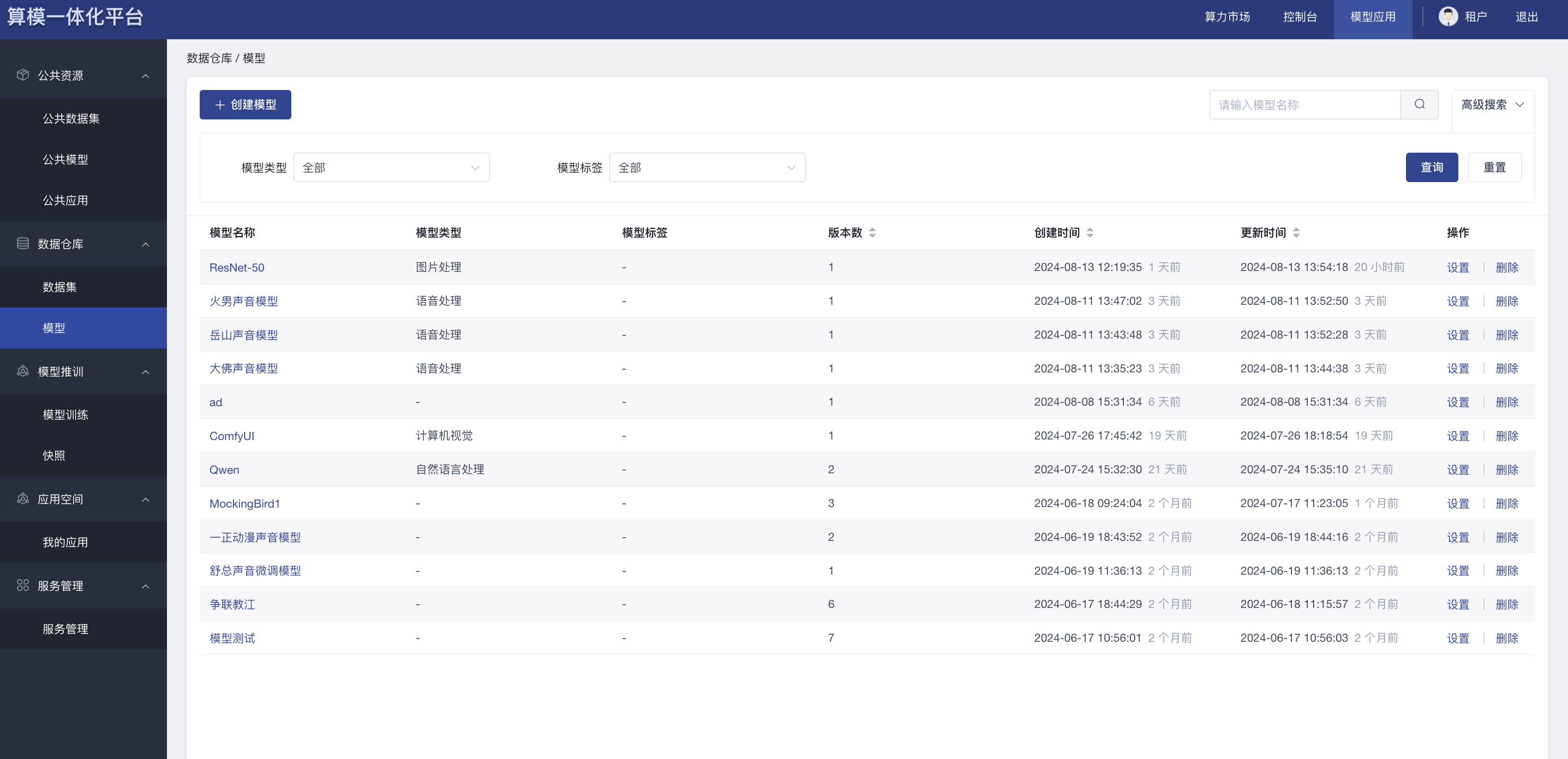Viewport: 1568px width, 759px height.
Task: Select 公共模型 in the sidebar menu
Action: [65, 159]
